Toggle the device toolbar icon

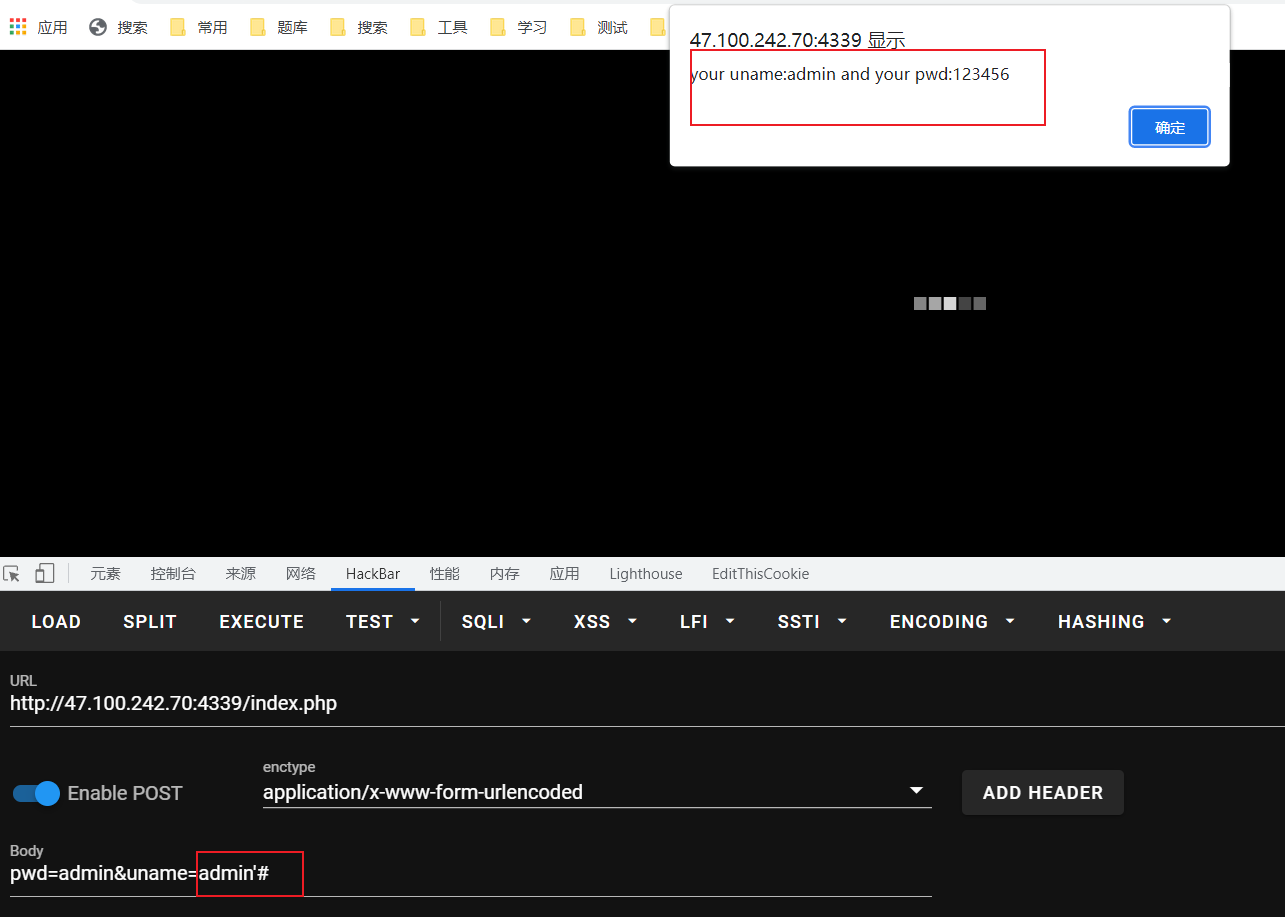point(44,573)
